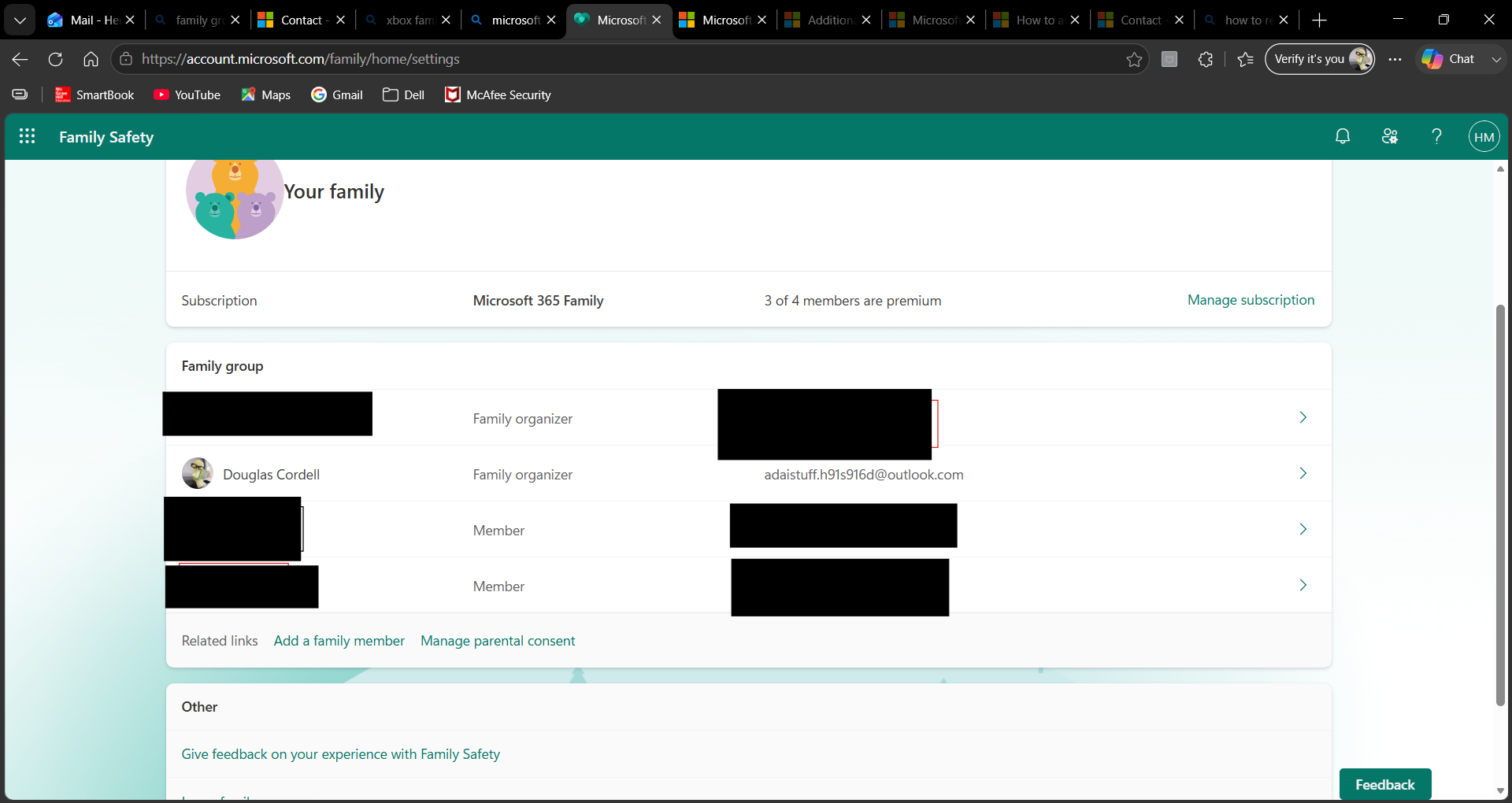This screenshot has width=1512, height=803.
Task: Click the scrollbar up arrow
Action: [x=1500, y=168]
